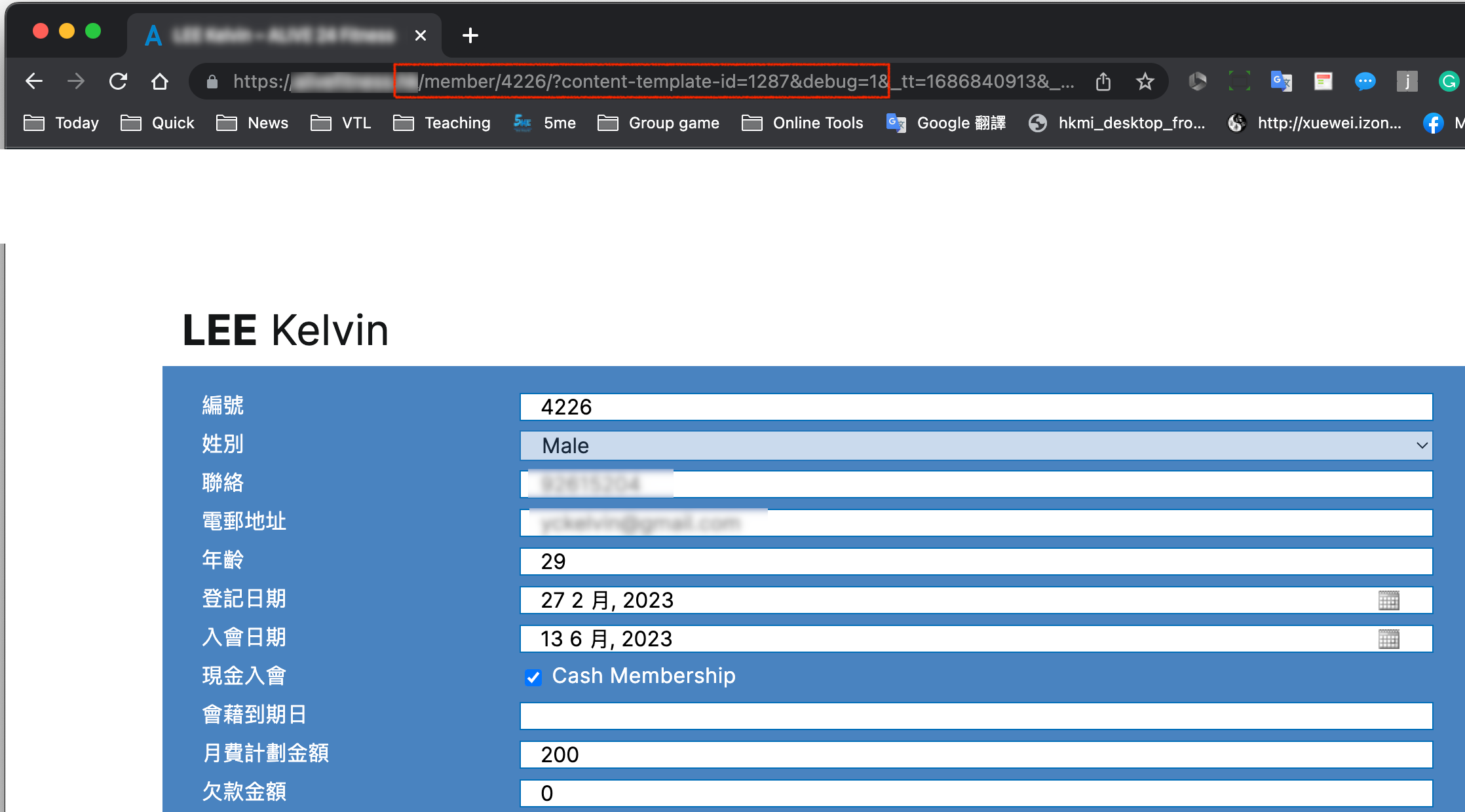
Task: Open the Group game bookmarks folder
Action: pyautogui.click(x=658, y=123)
